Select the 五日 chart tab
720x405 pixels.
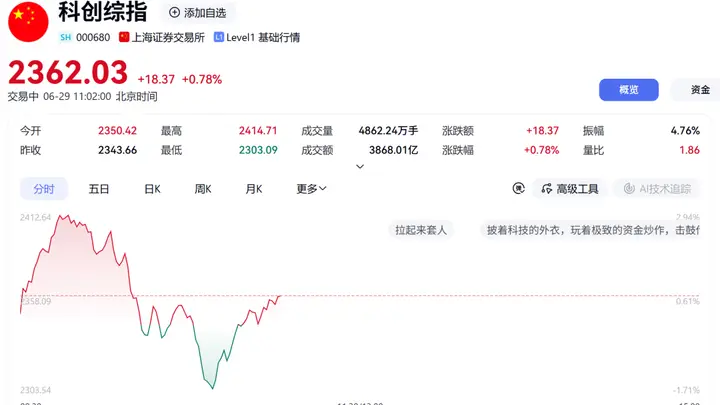99,189
